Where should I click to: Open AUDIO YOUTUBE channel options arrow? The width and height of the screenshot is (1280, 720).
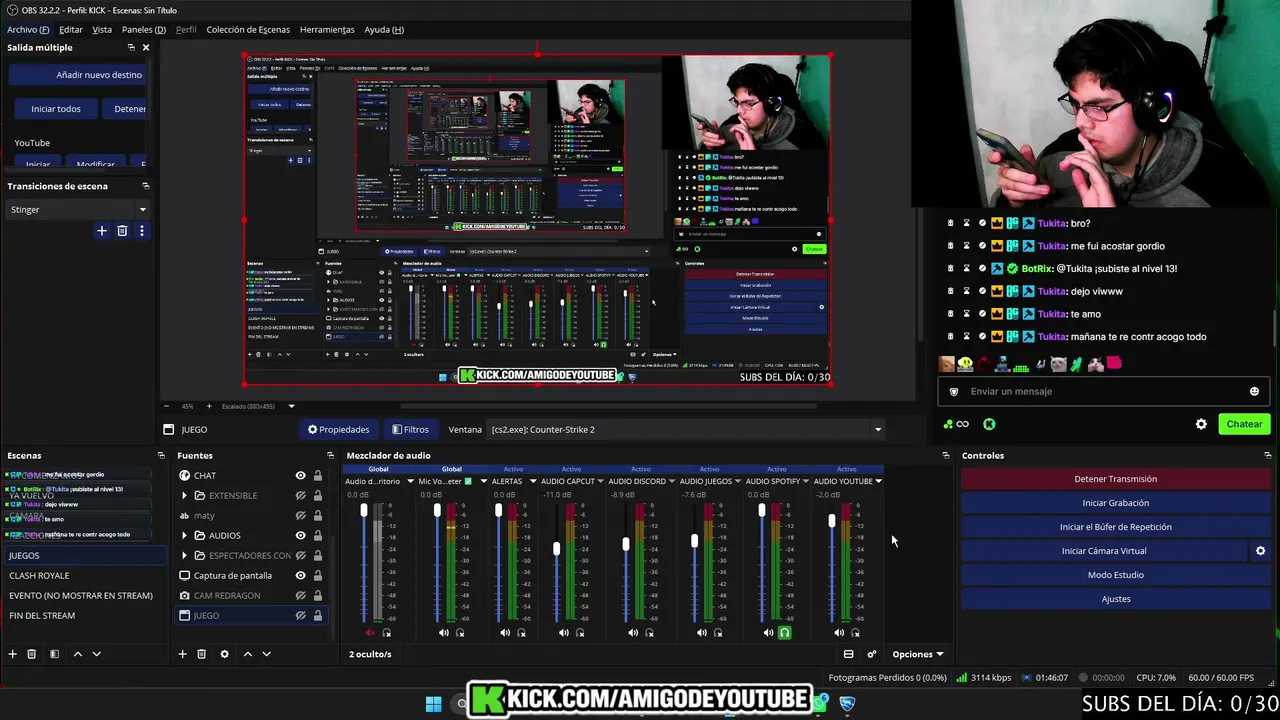point(878,481)
